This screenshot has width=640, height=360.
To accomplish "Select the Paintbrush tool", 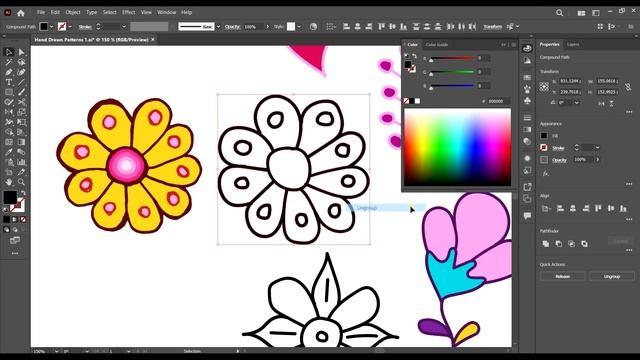I will click(21, 92).
